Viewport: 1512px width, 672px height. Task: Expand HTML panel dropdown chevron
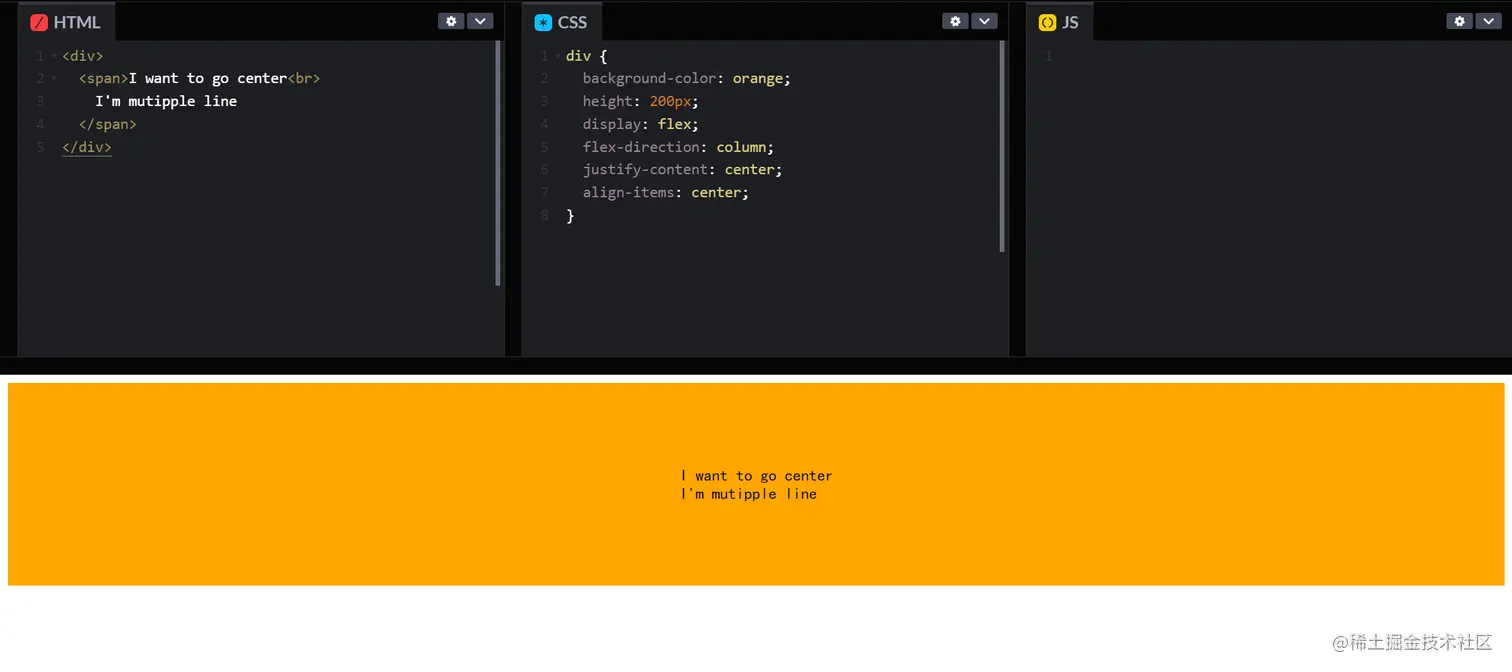point(481,21)
